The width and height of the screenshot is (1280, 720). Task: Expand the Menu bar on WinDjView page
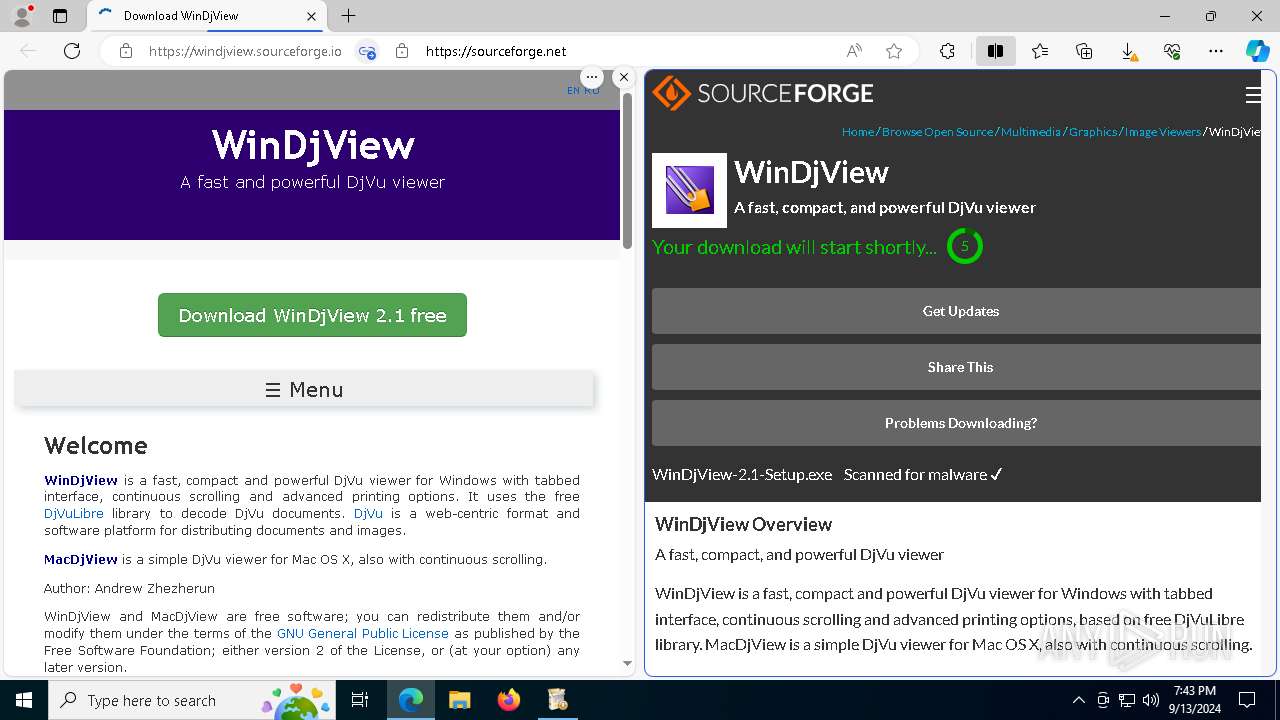tap(304, 389)
